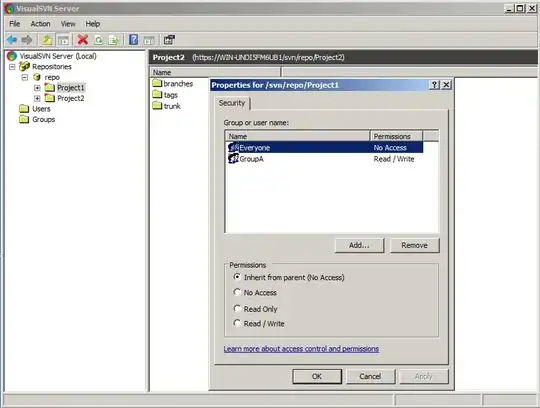Click the Export List toolbar icon
Screen dimensions: 540x408
(114, 40)
